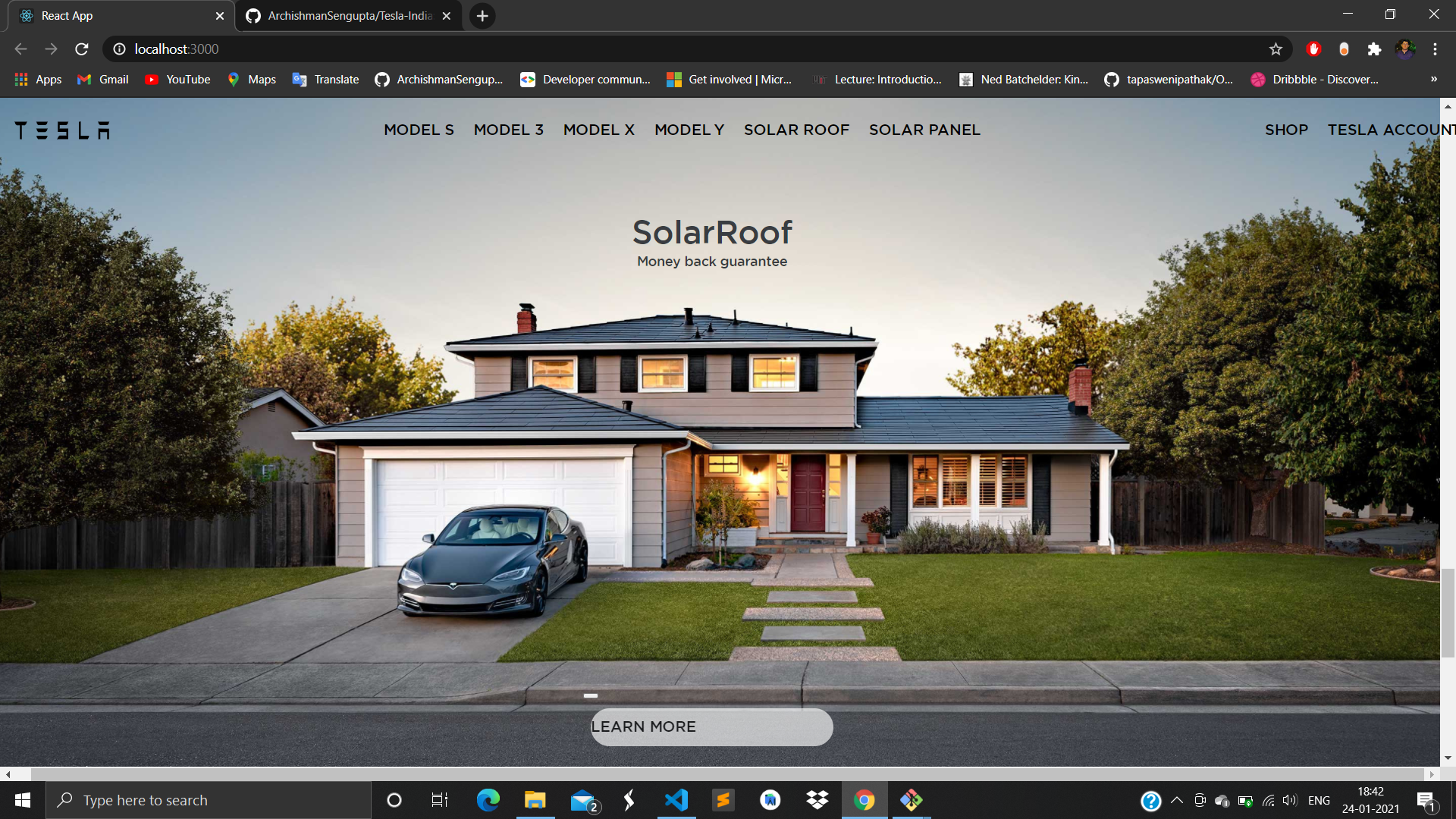Bookmark this page with star icon
Screen dimensions: 1456x819
pyautogui.click(x=1276, y=49)
